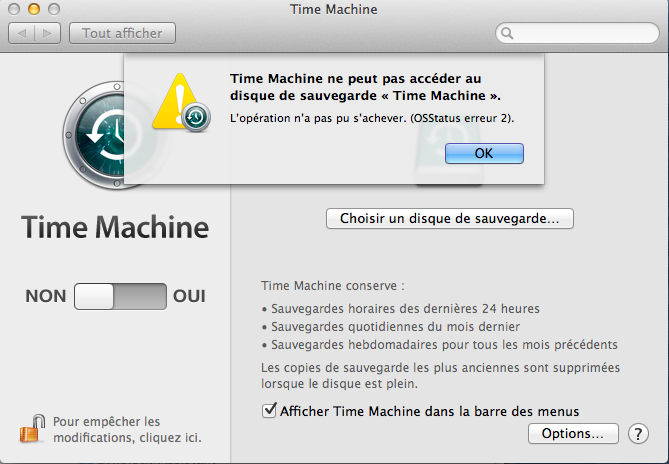Click the Sauvegardes horaires des dernières 24 heures line
The width and height of the screenshot is (669, 464).
pyautogui.click(x=401, y=308)
